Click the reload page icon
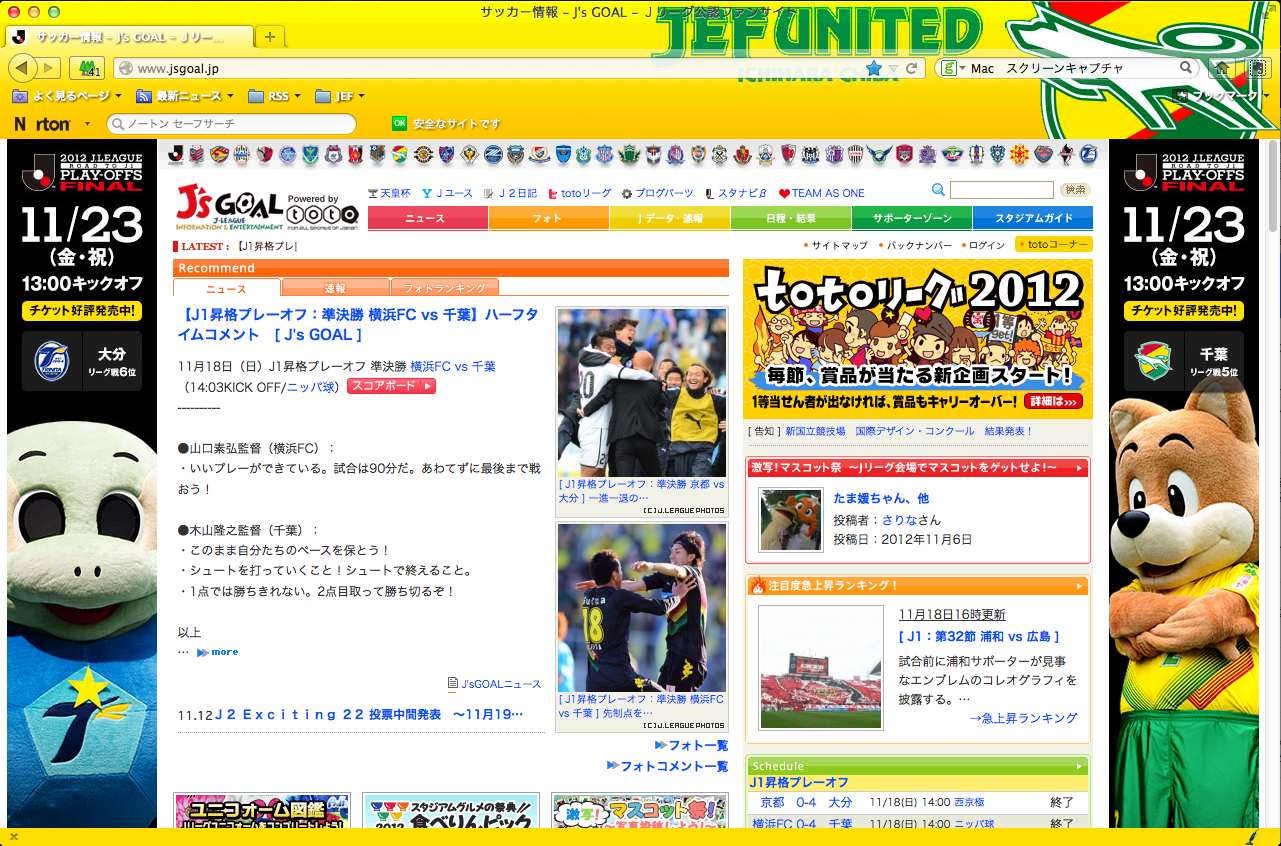1281x846 pixels. (912, 69)
